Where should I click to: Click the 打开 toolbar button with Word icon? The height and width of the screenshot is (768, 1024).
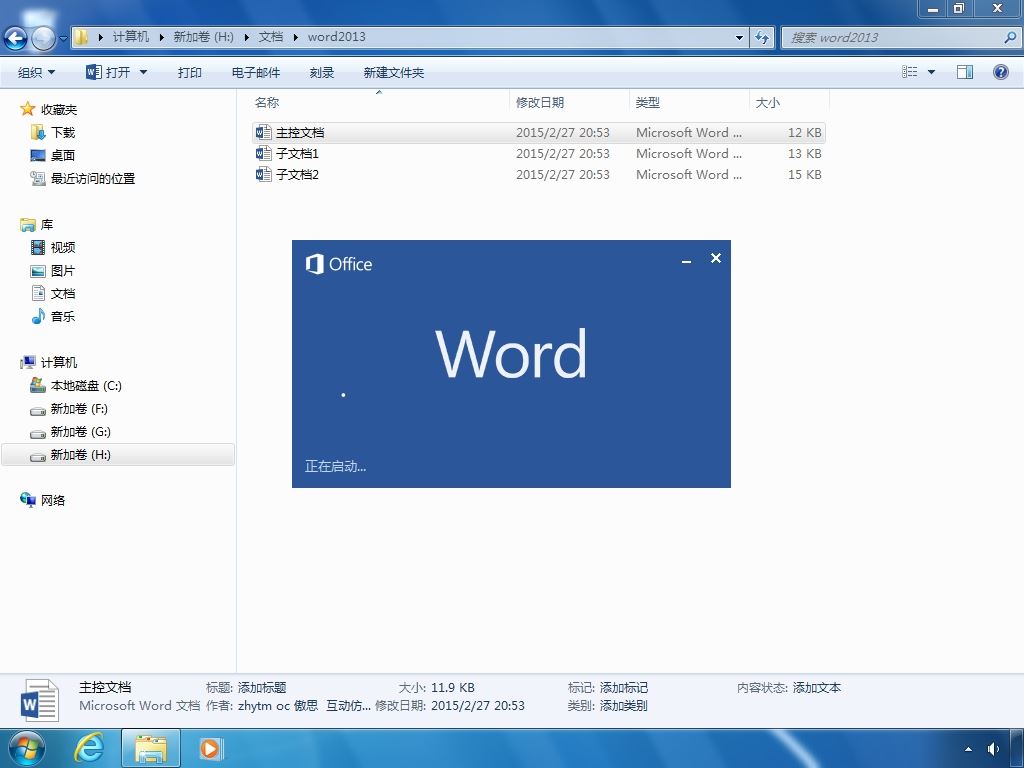(108, 72)
